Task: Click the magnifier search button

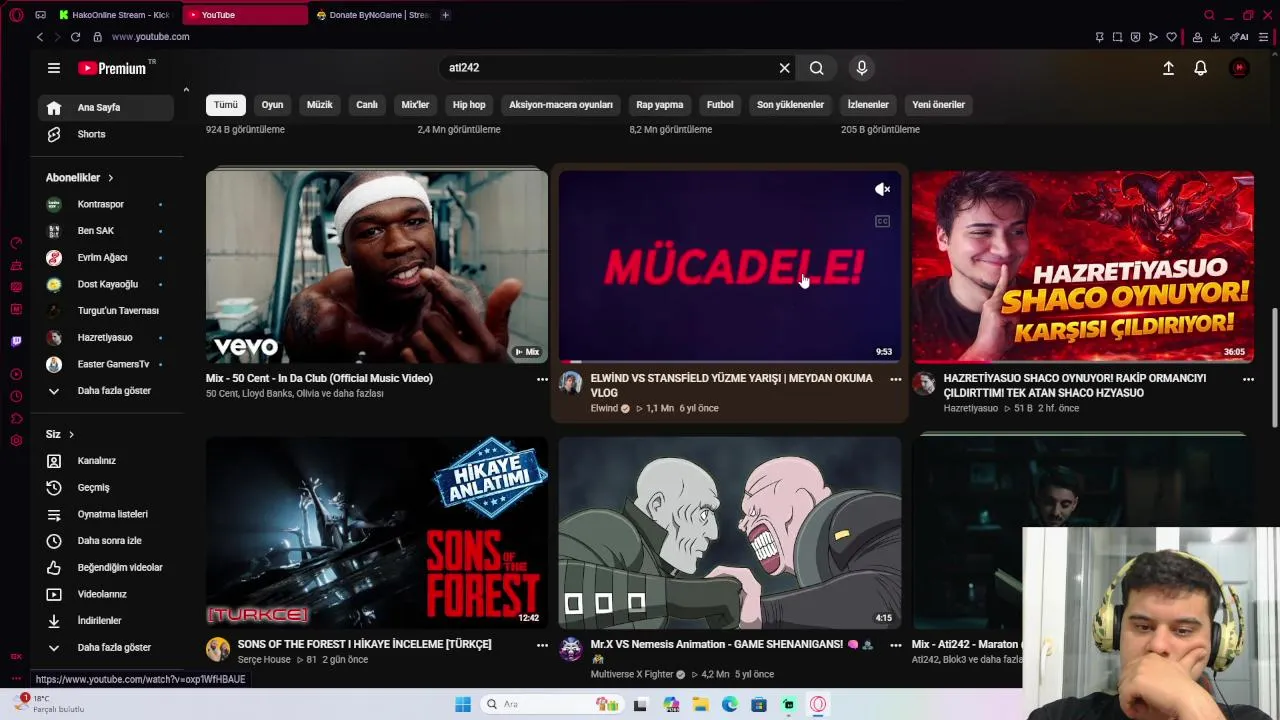Action: click(x=817, y=68)
